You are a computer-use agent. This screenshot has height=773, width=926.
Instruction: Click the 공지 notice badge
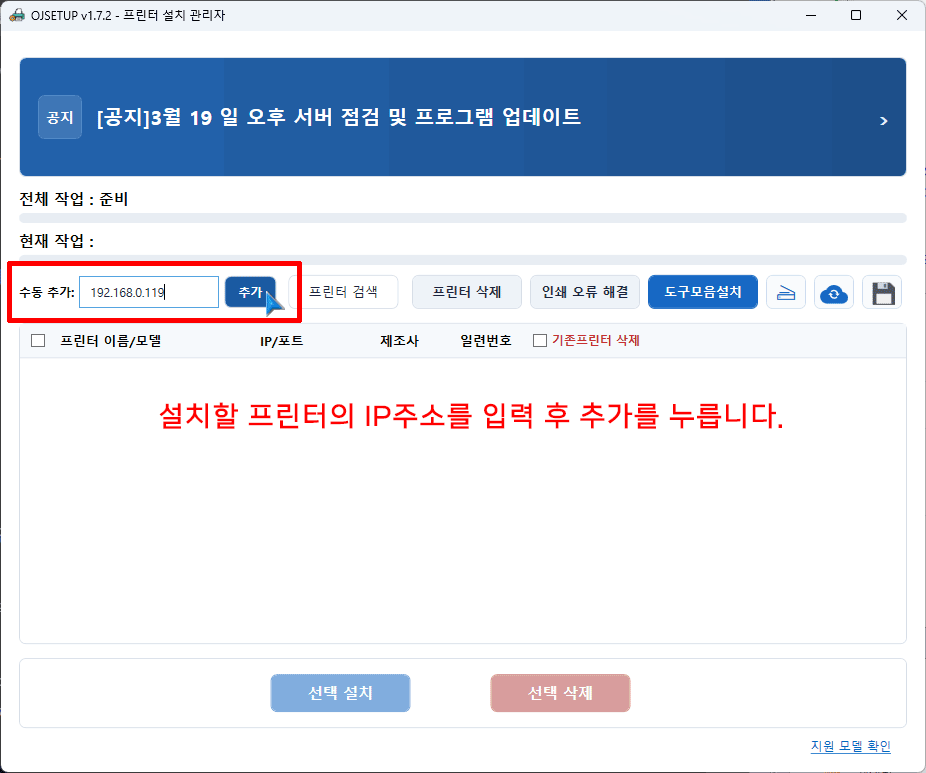pyautogui.click(x=60, y=117)
